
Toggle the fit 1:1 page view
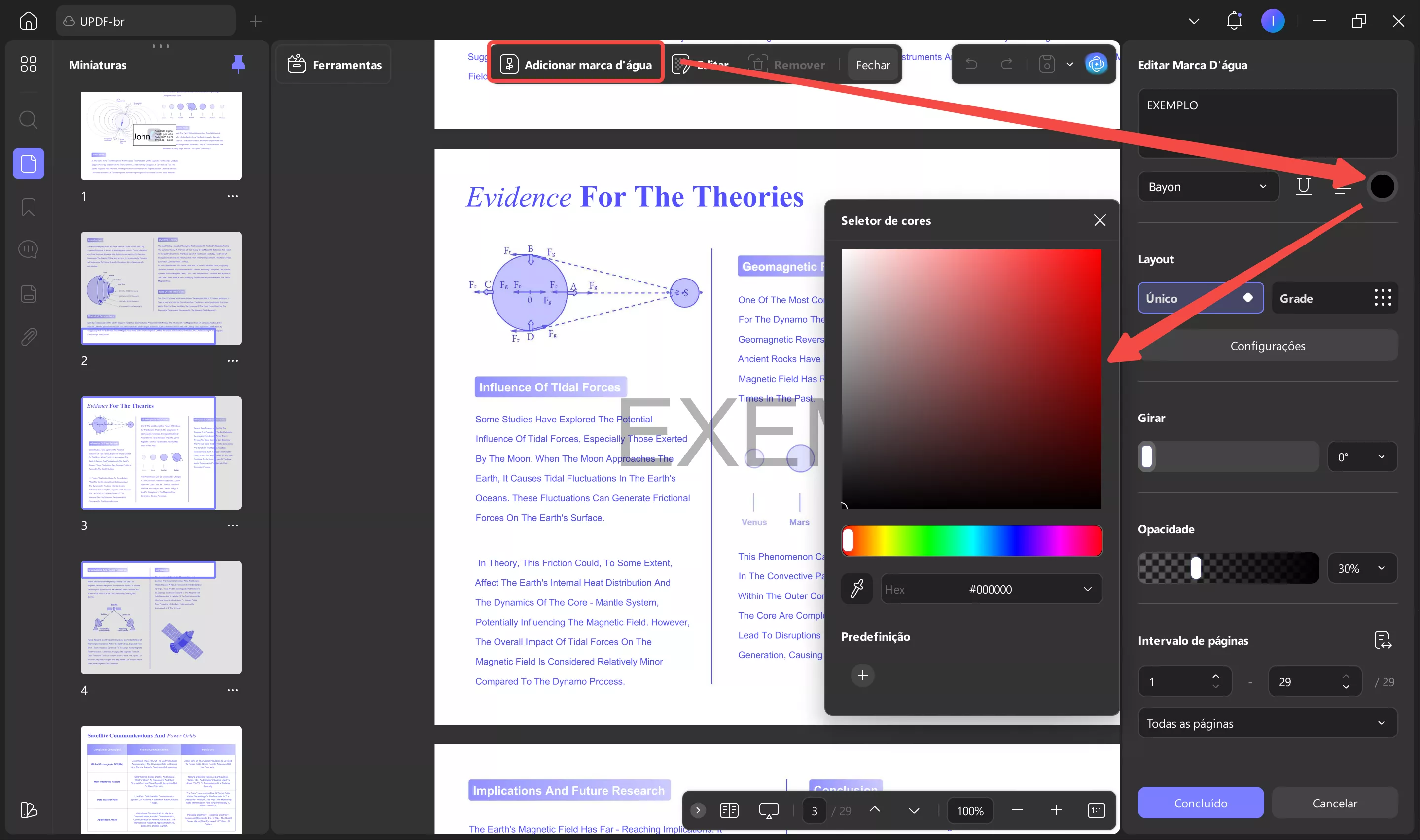1096,810
